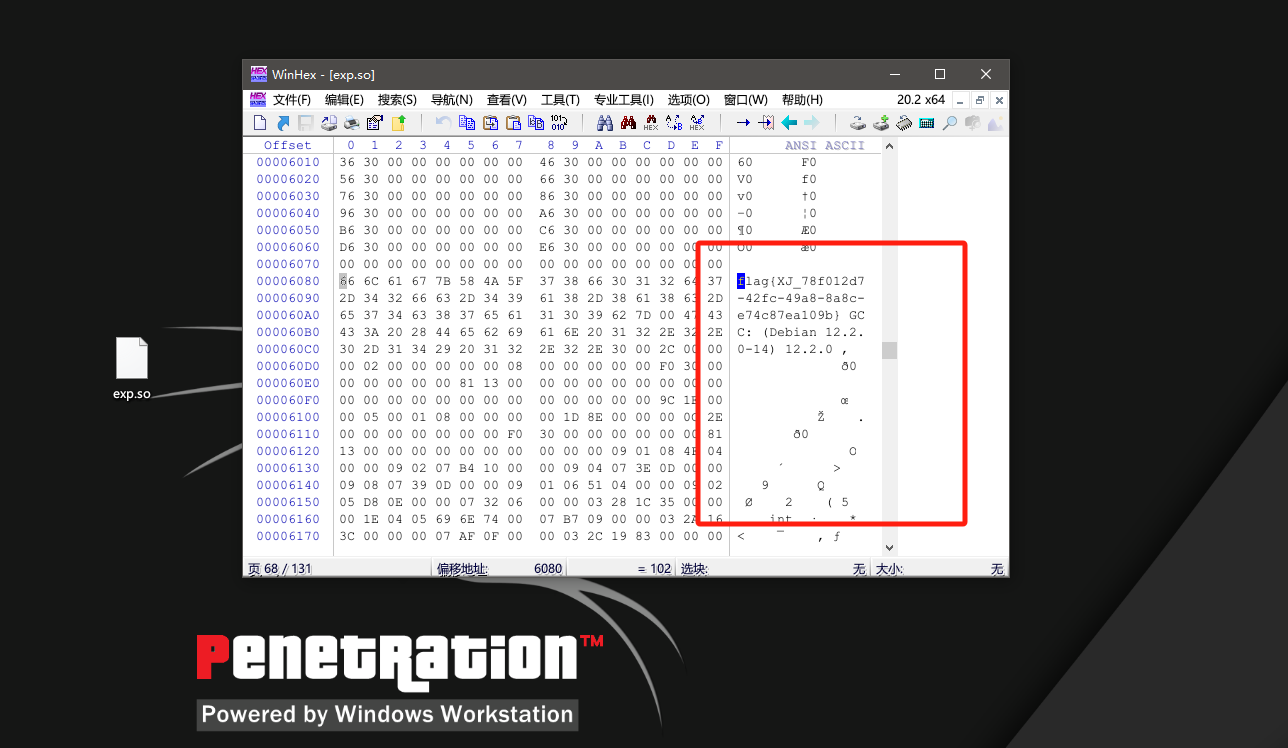The width and height of the screenshot is (1288, 748).
Task: Click the Undo arrow icon
Action: click(443, 123)
